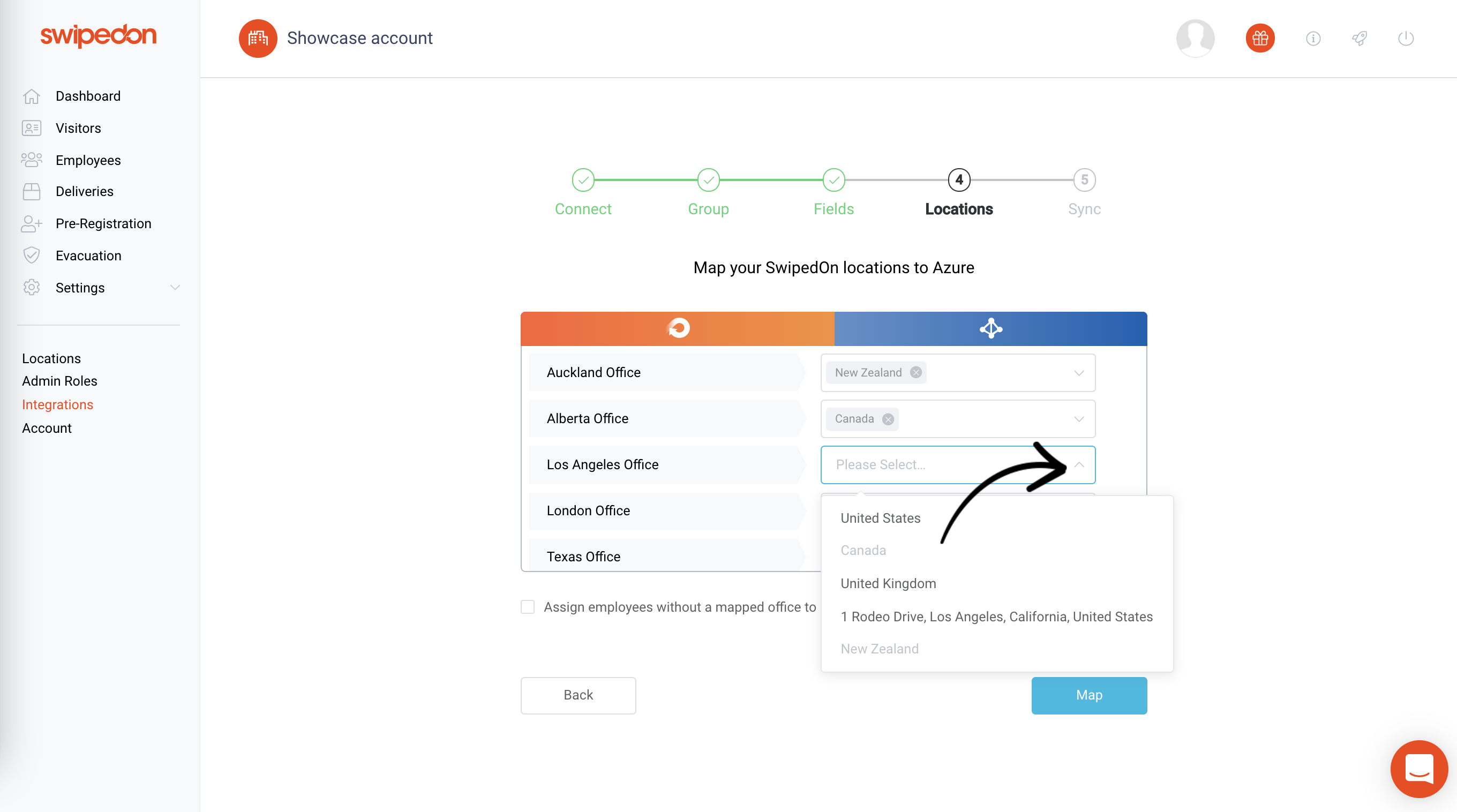Open Pre-Registration in sidebar

tap(103, 224)
